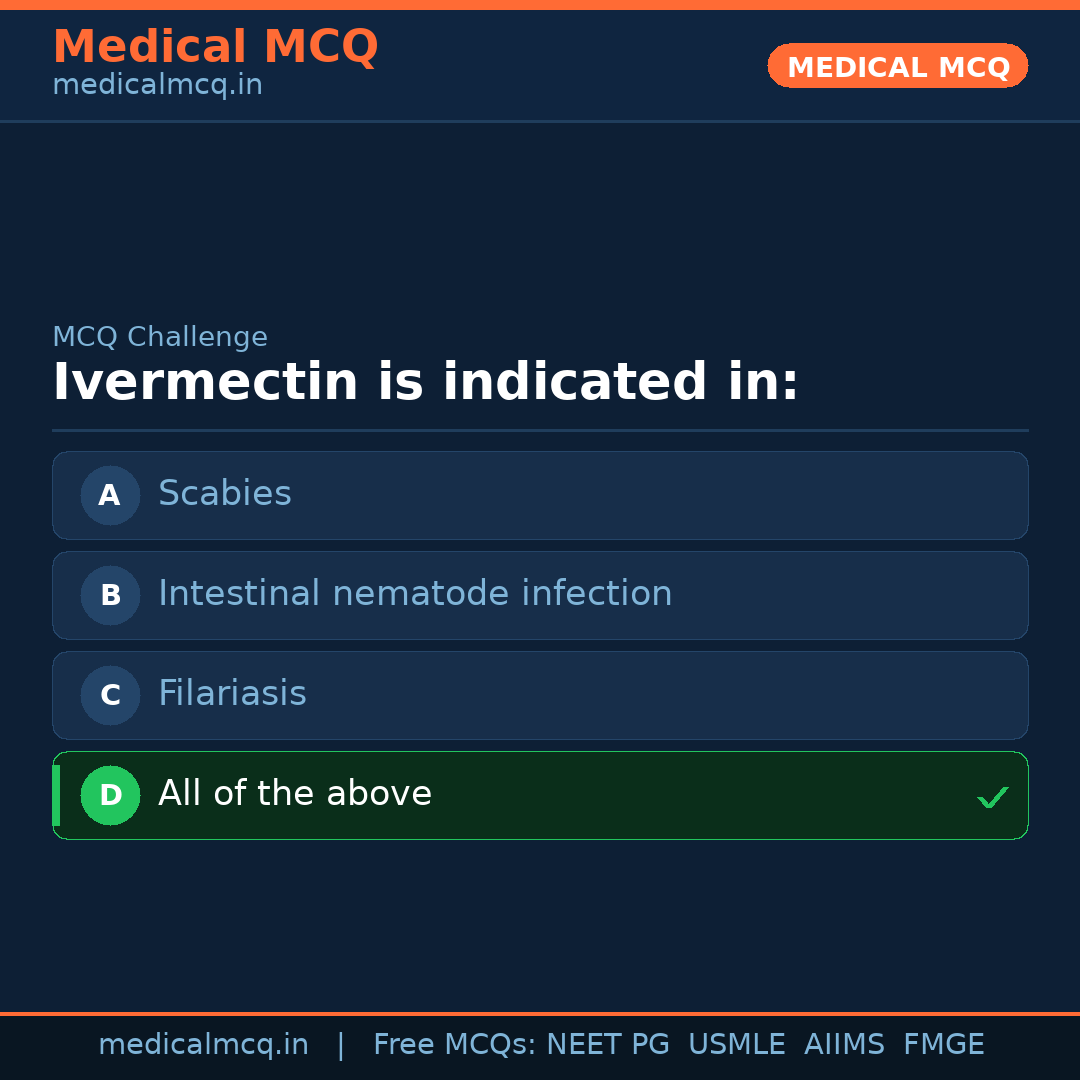Click the orange MEDICAL MCQ badge
The height and width of the screenshot is (1080, 1080).
(x=898, y=66)
